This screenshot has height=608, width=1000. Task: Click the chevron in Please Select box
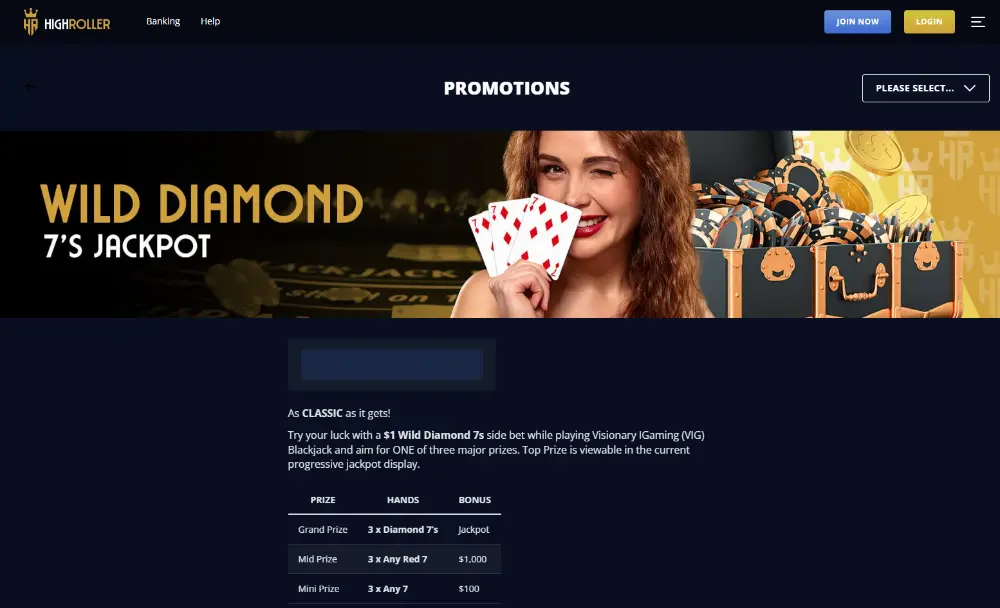969,88
